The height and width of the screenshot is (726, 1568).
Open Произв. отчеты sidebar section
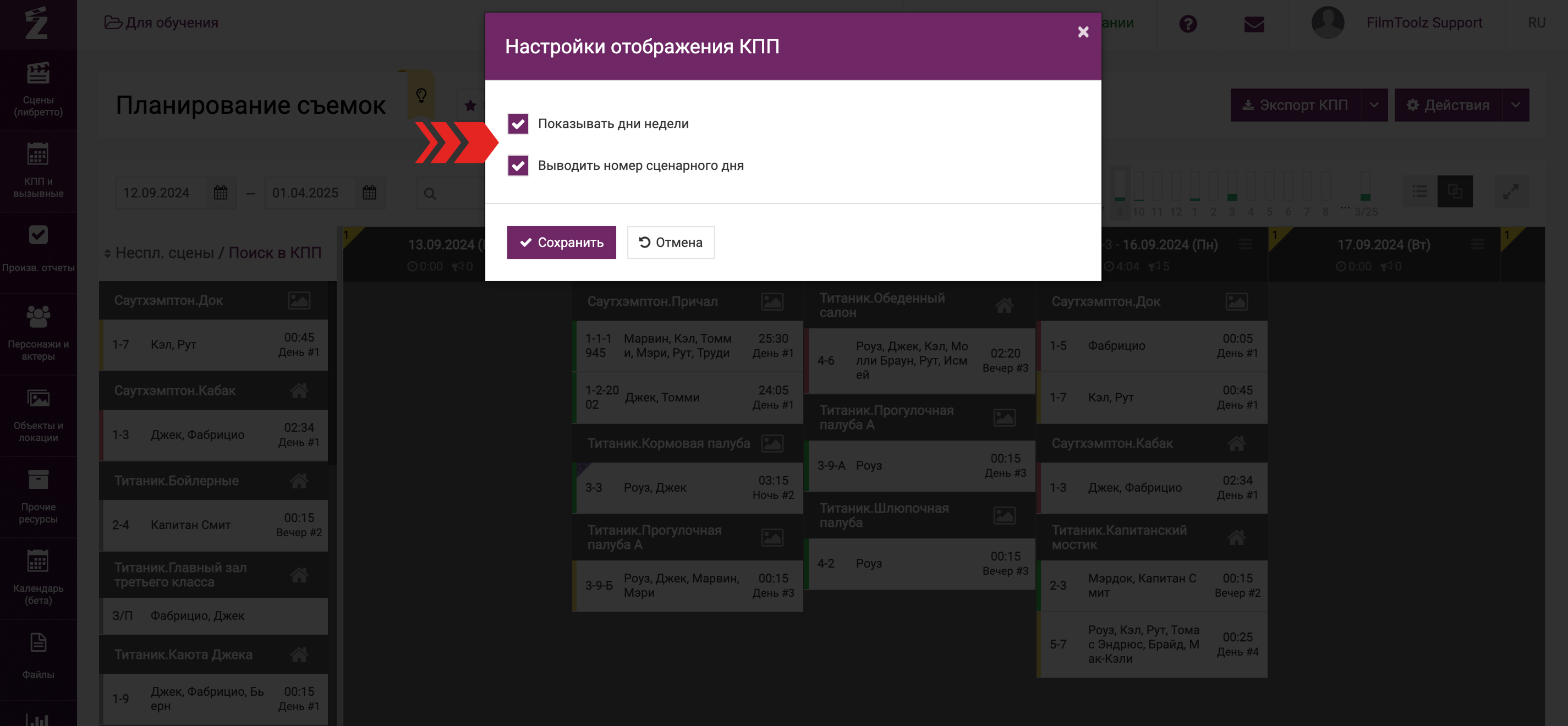pos(39,251)
